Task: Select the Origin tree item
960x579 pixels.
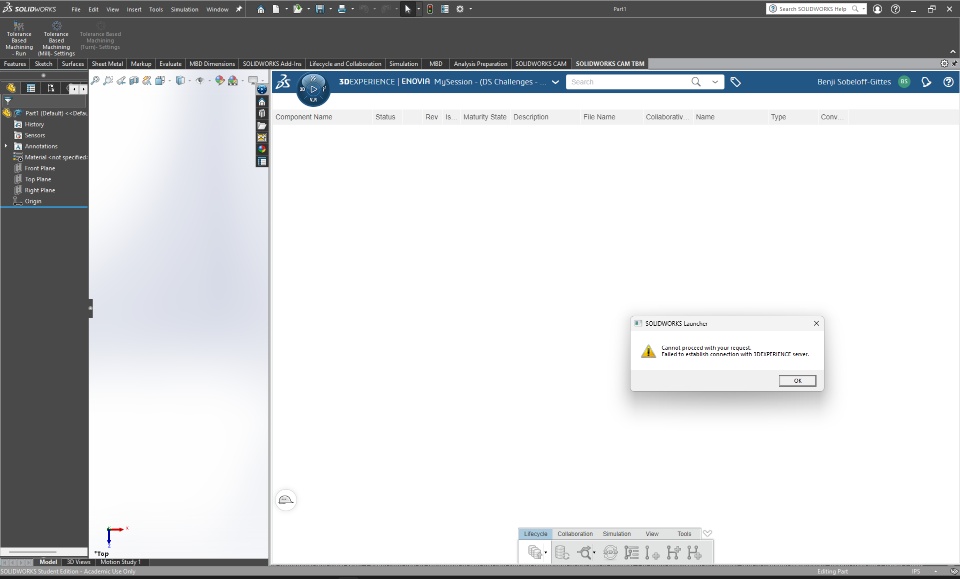Action: 33,201
